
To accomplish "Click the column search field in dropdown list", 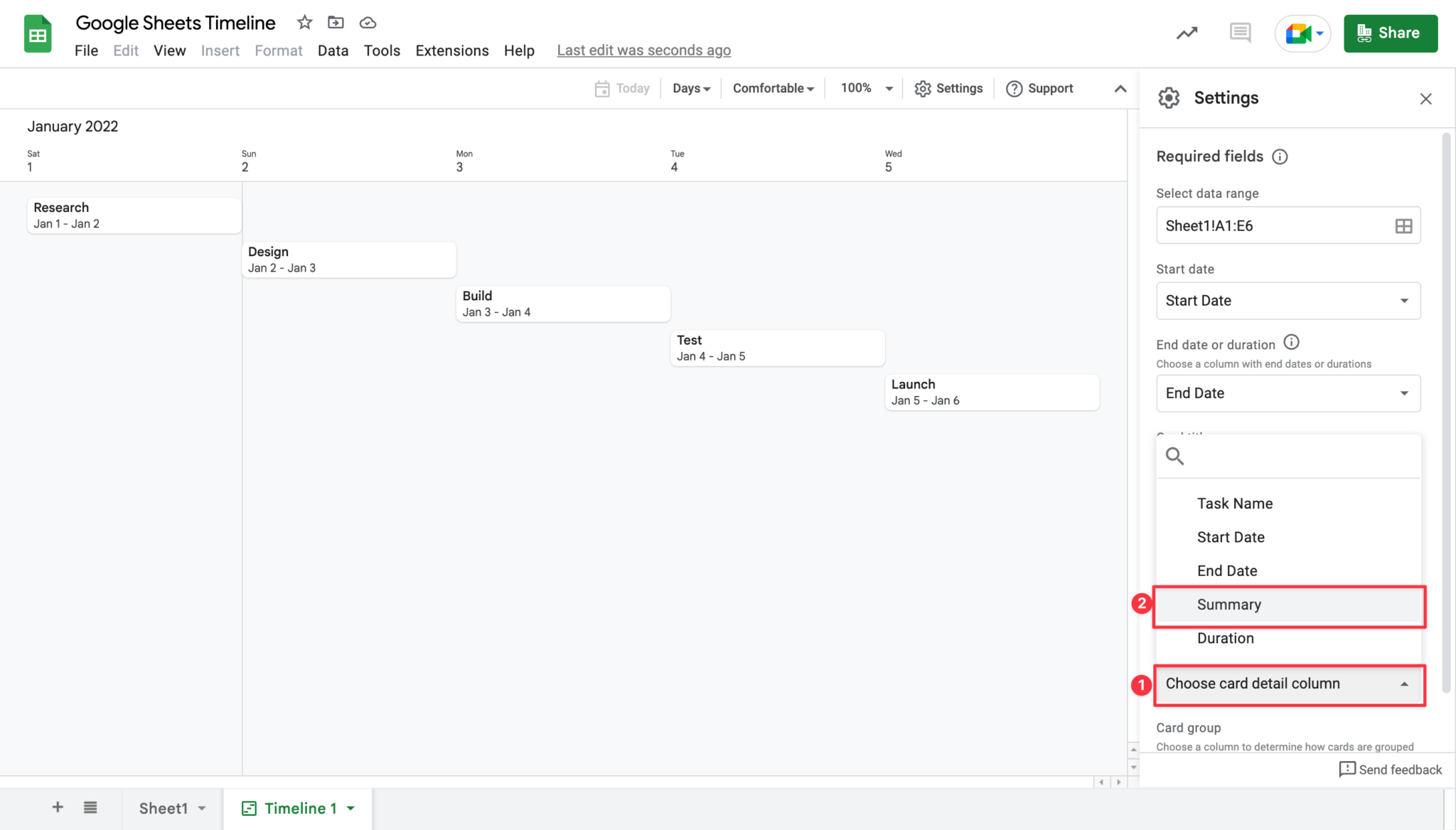I will pos(1288,456).
